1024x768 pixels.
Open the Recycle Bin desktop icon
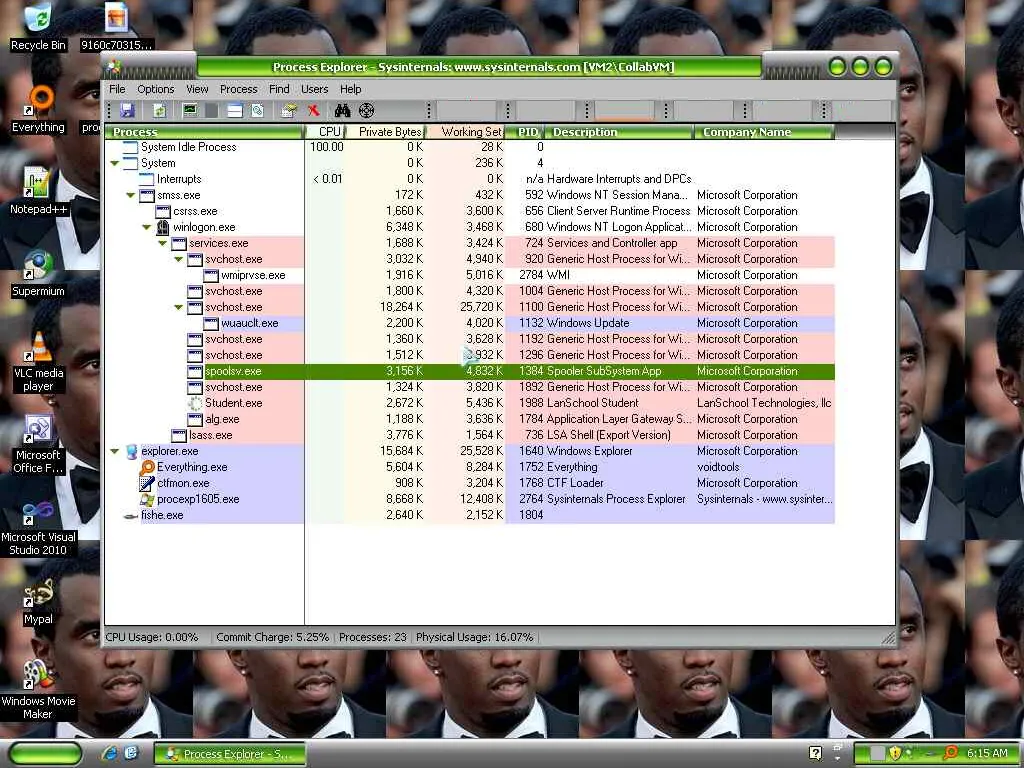(38, 26)
